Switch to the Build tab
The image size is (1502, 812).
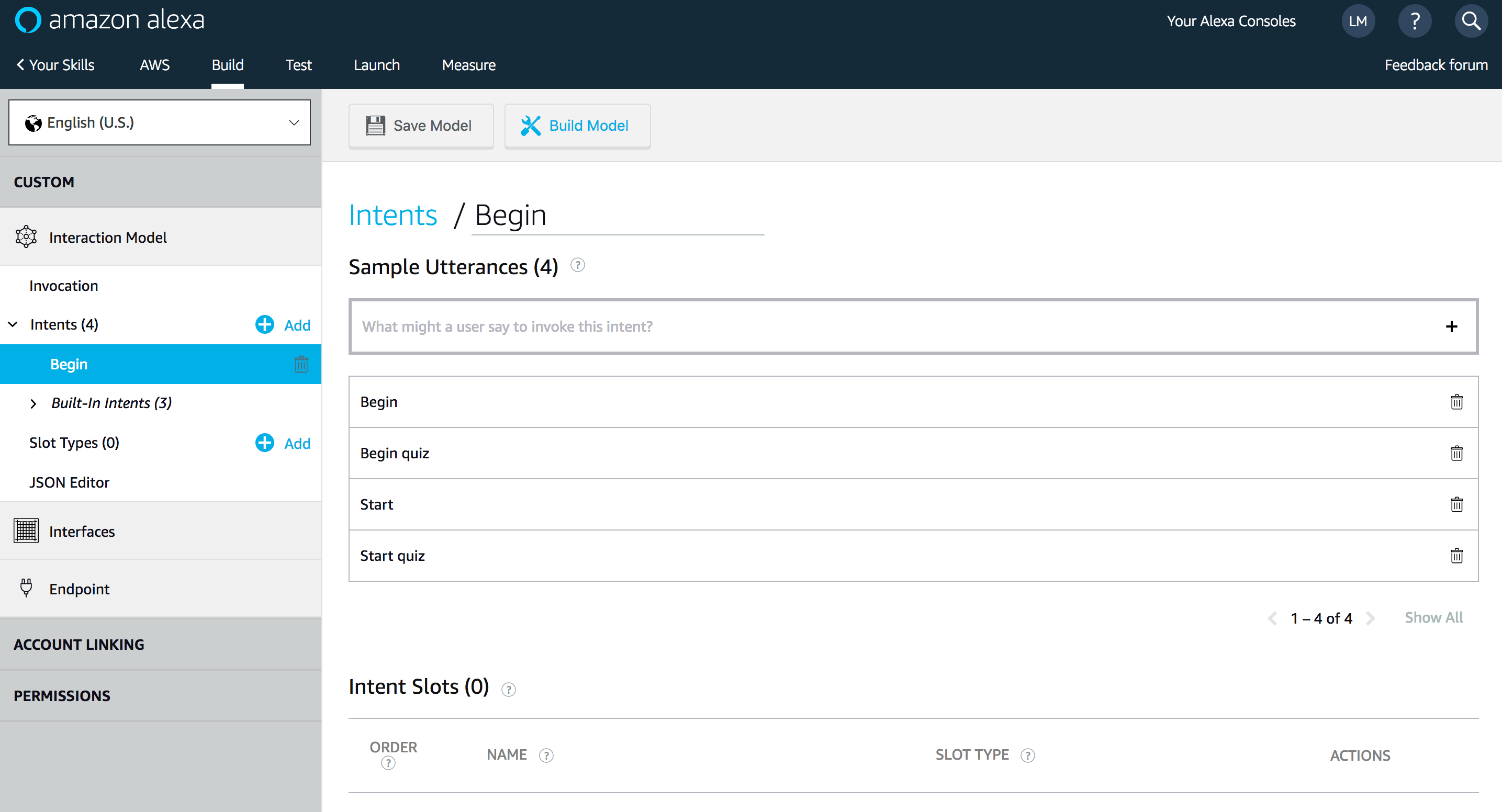tap(228, 65)
